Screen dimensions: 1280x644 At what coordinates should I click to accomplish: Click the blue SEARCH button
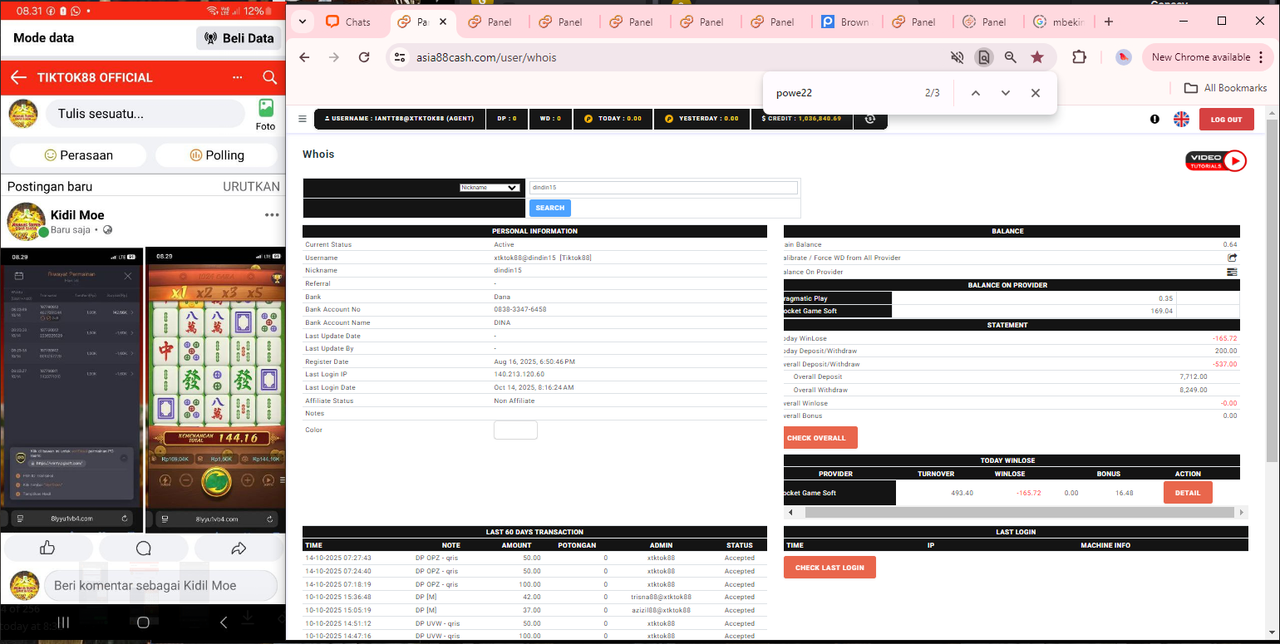(x=550, y=208)
